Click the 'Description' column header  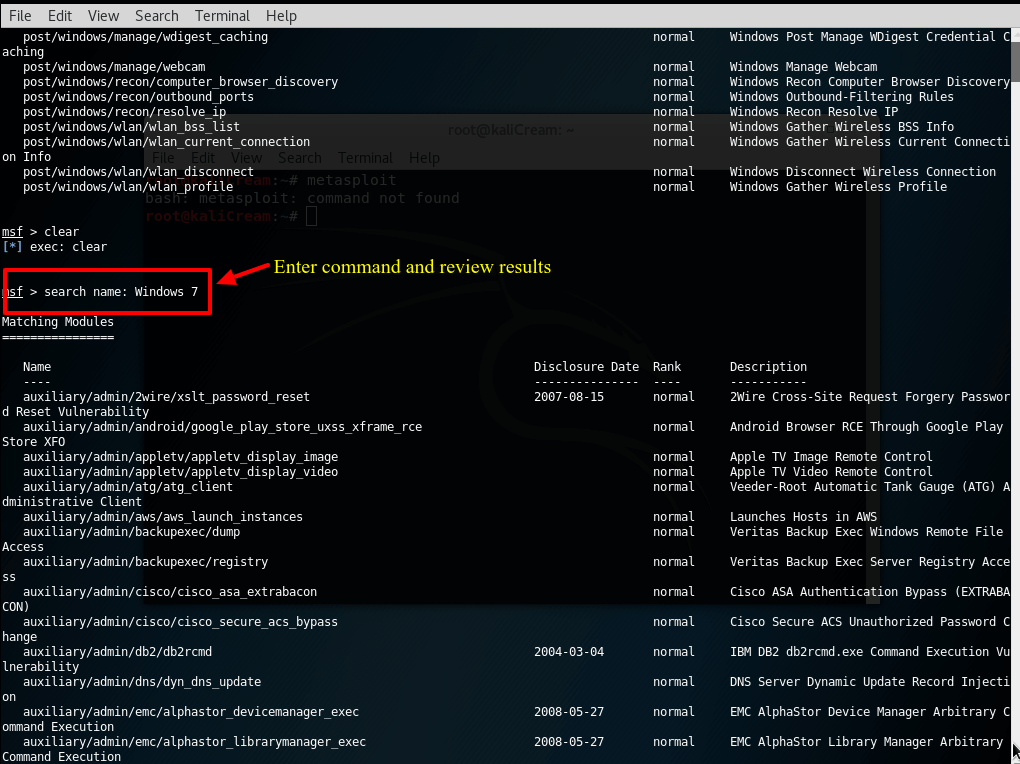768,367
